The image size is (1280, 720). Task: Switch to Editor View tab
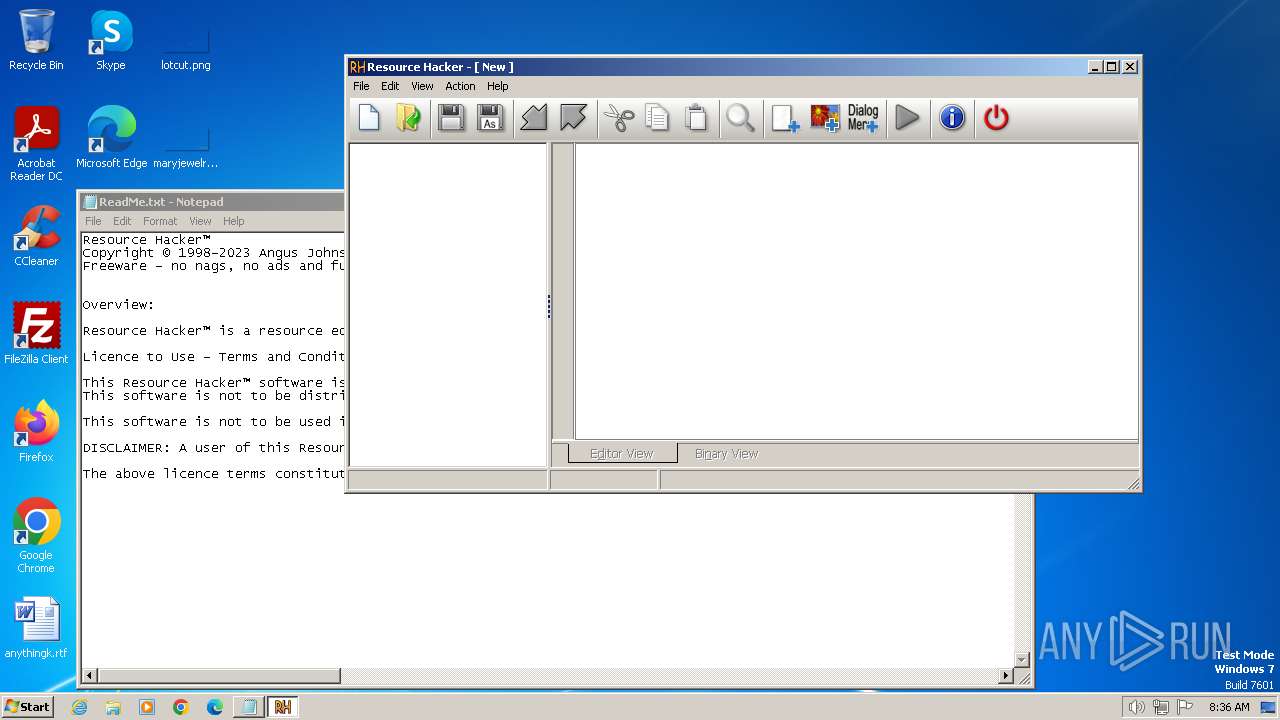(622, 454)
